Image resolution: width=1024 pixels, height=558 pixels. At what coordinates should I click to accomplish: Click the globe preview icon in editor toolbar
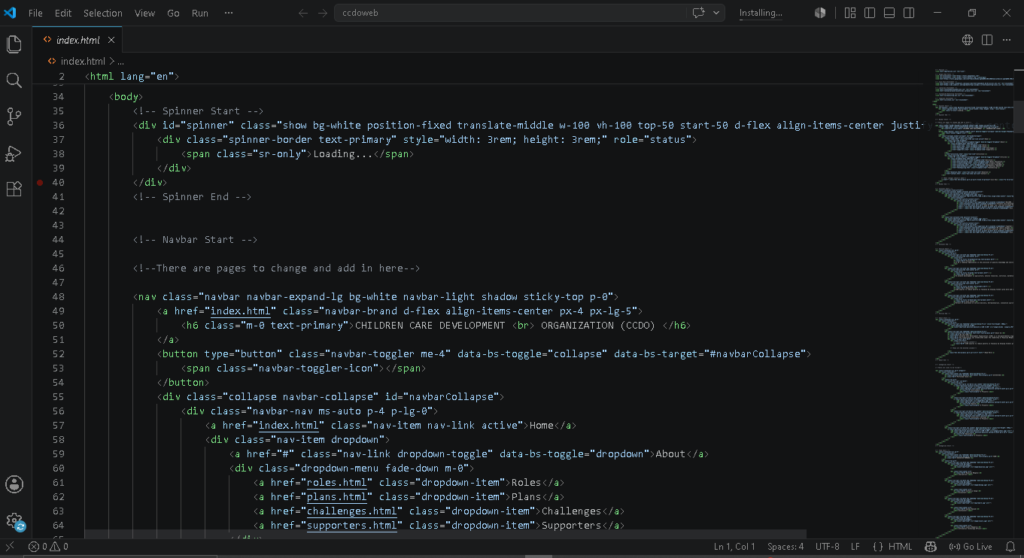tap(967, 40)
